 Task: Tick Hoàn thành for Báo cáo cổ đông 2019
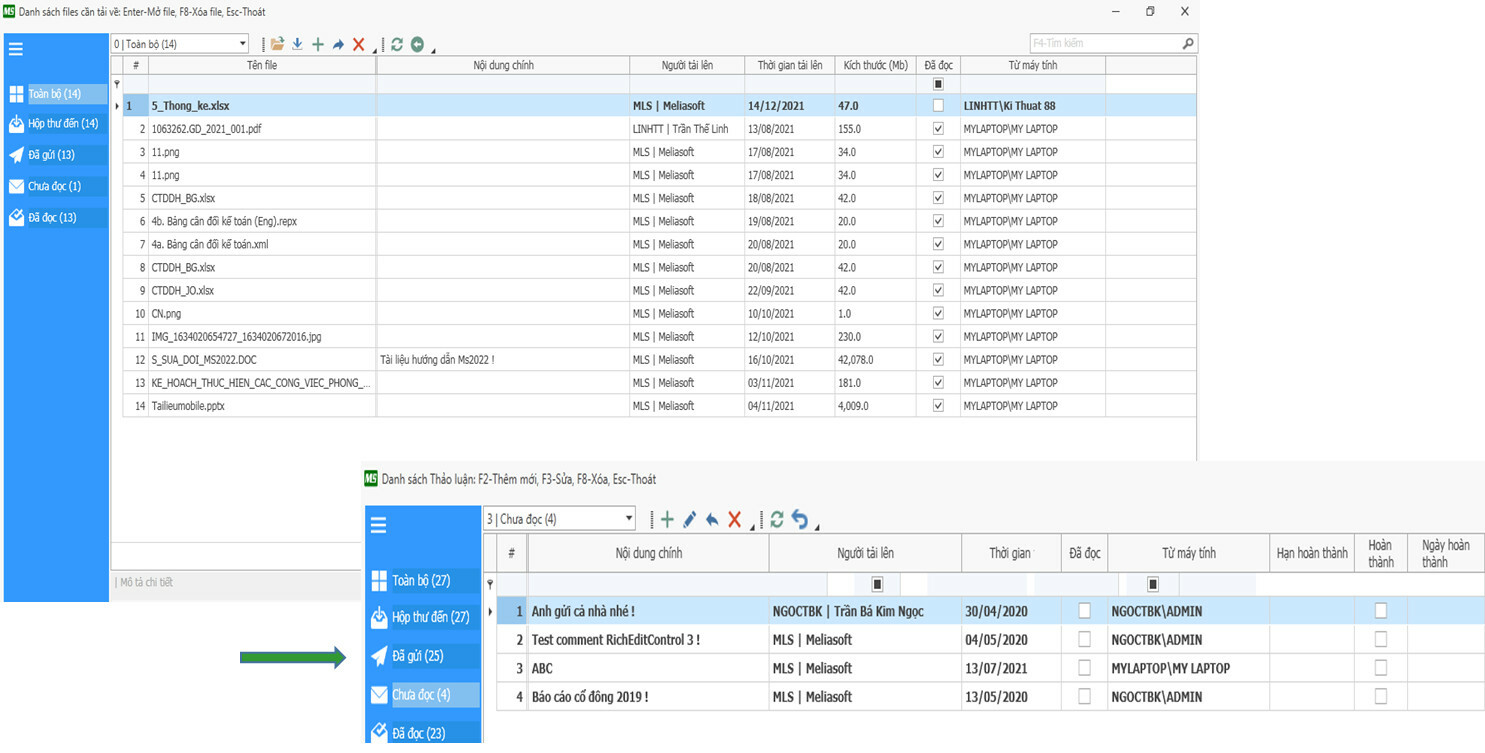[1381, 696]
